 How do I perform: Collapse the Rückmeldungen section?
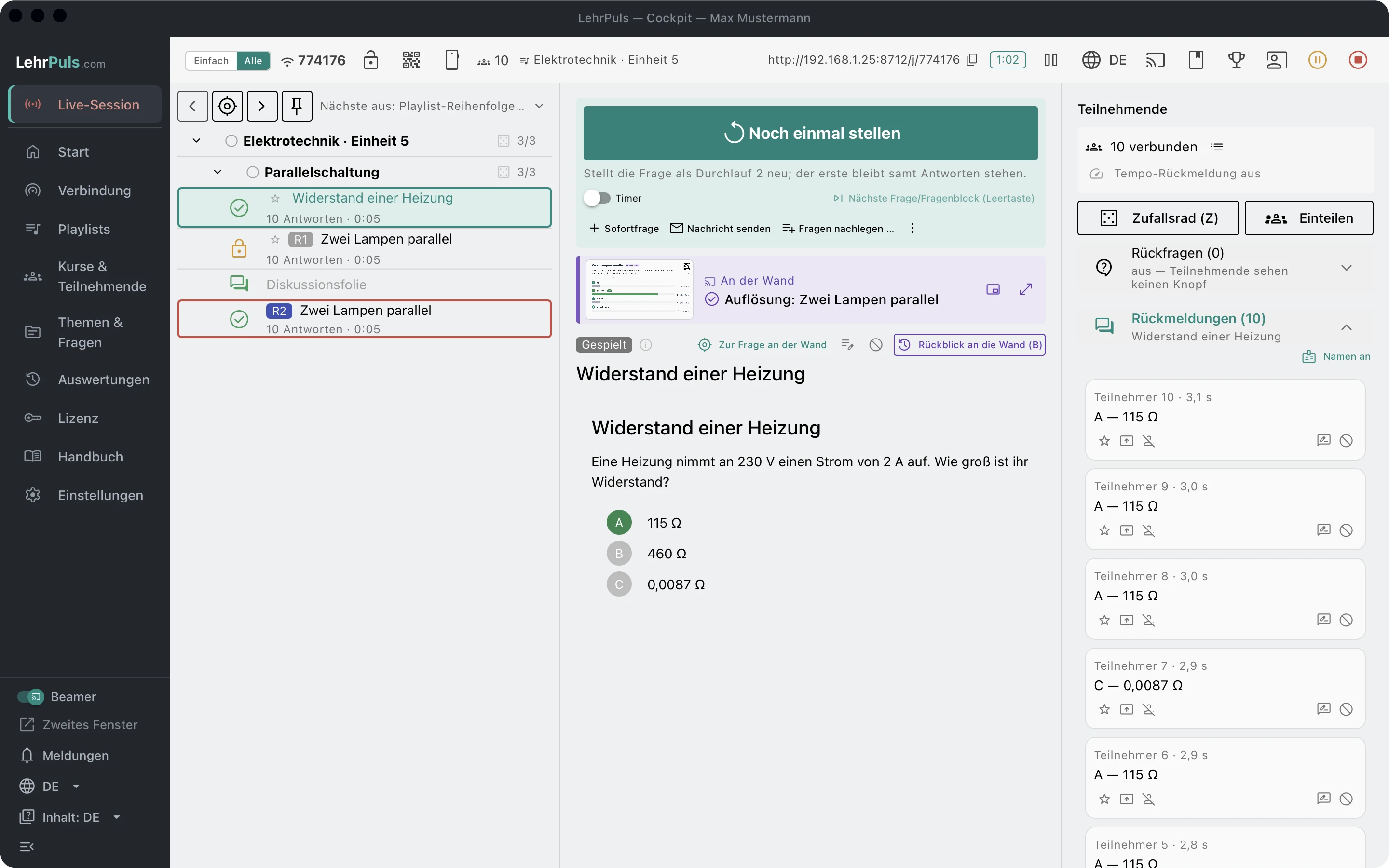pos(1346,327)
